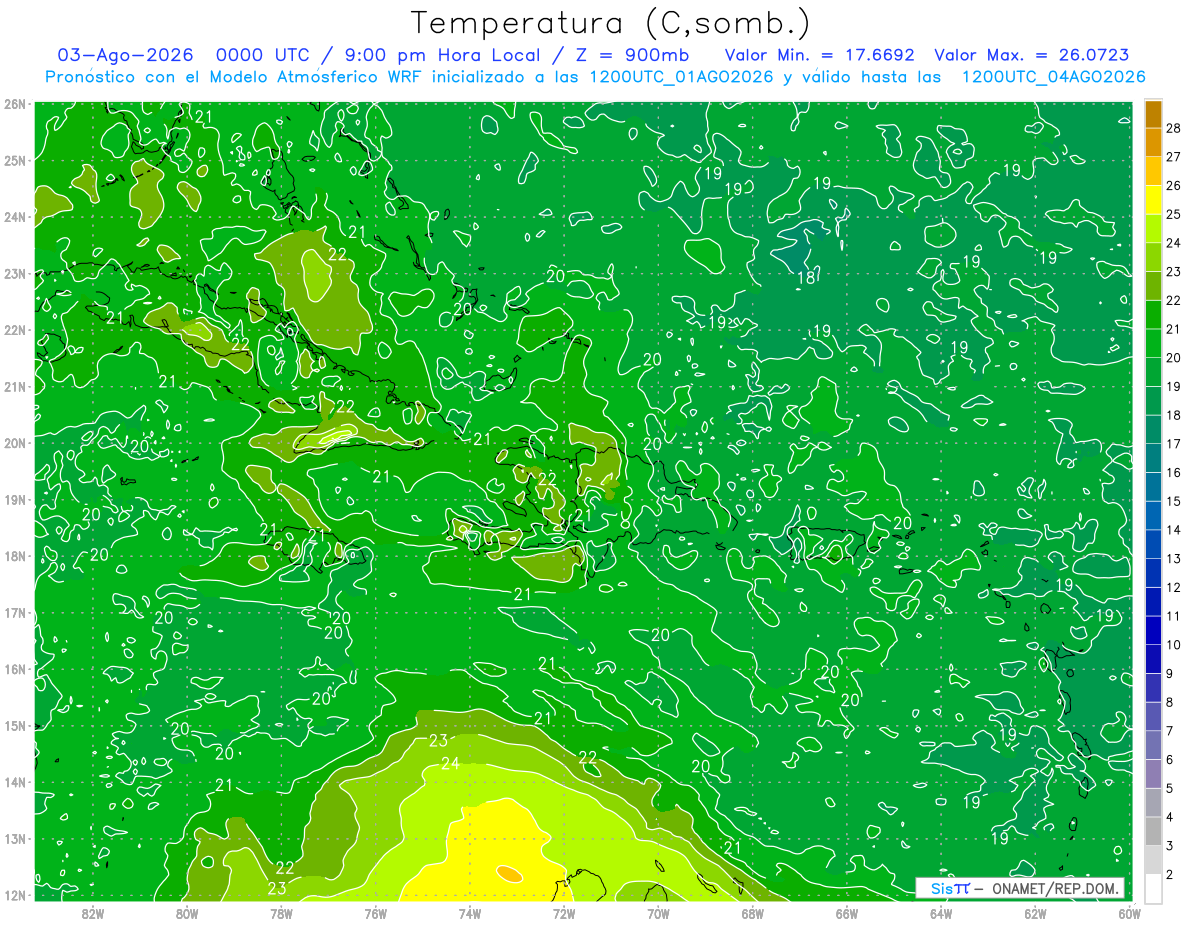Click the "22N" latitude axis label
Screen dimensions: 1200x927
(x=15, y=330)
